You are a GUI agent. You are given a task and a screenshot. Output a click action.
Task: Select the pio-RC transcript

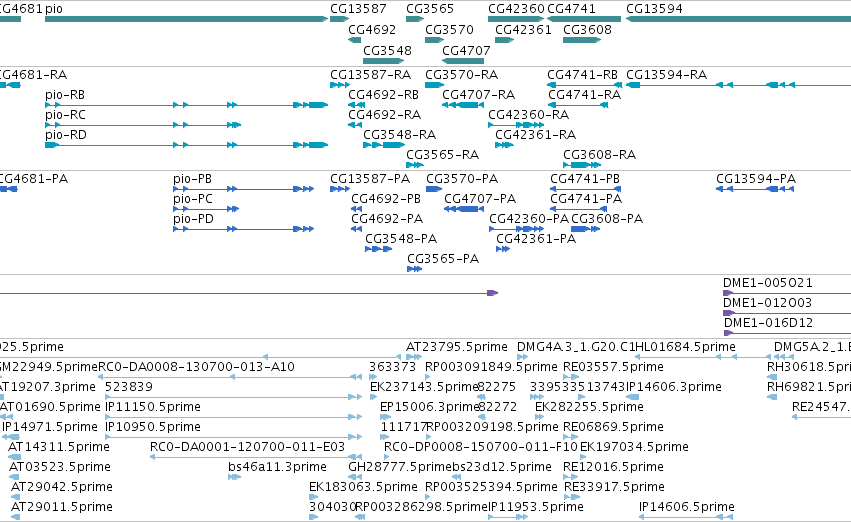pos(143,125)
